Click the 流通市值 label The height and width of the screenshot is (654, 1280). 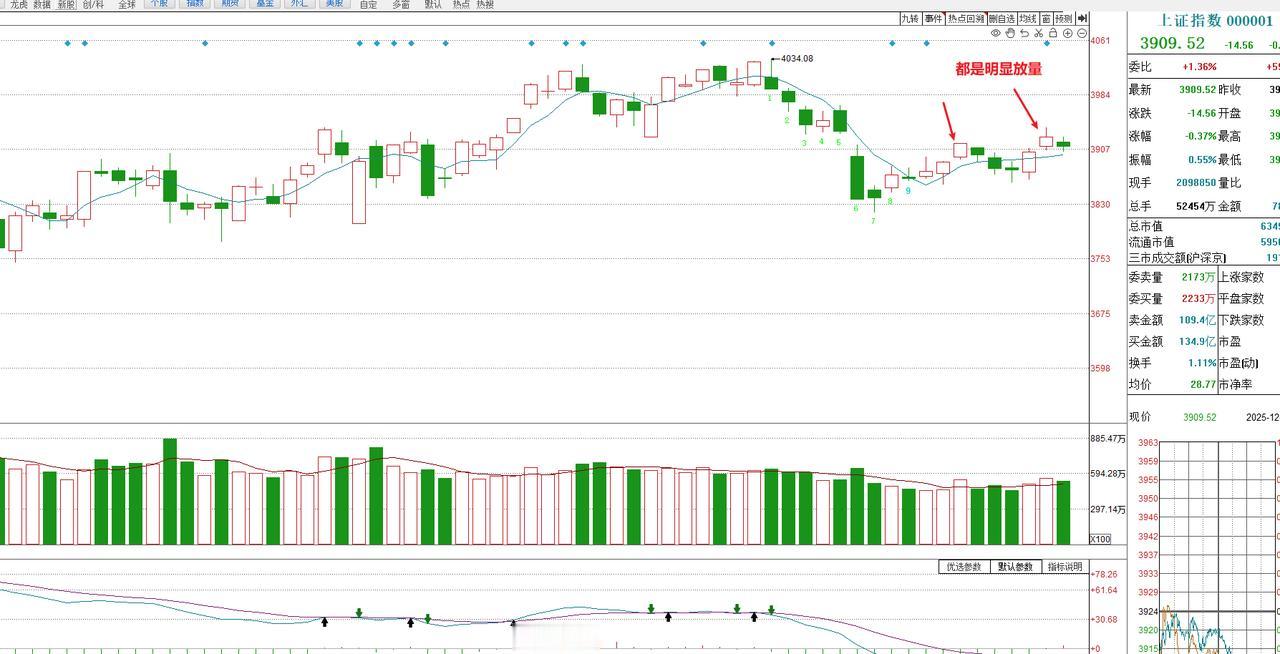(1151, 242)
